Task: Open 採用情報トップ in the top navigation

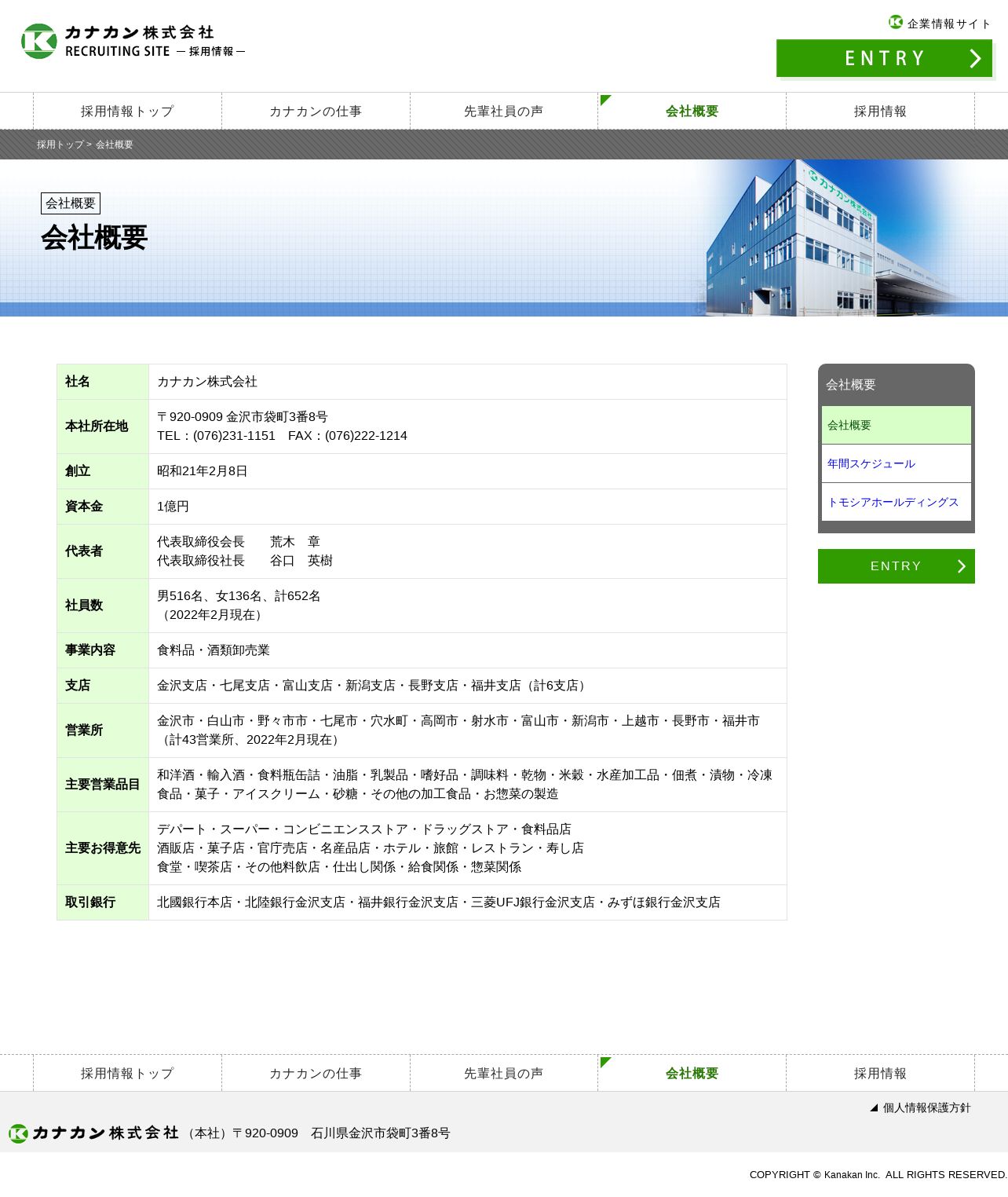Action: (127, 112)
